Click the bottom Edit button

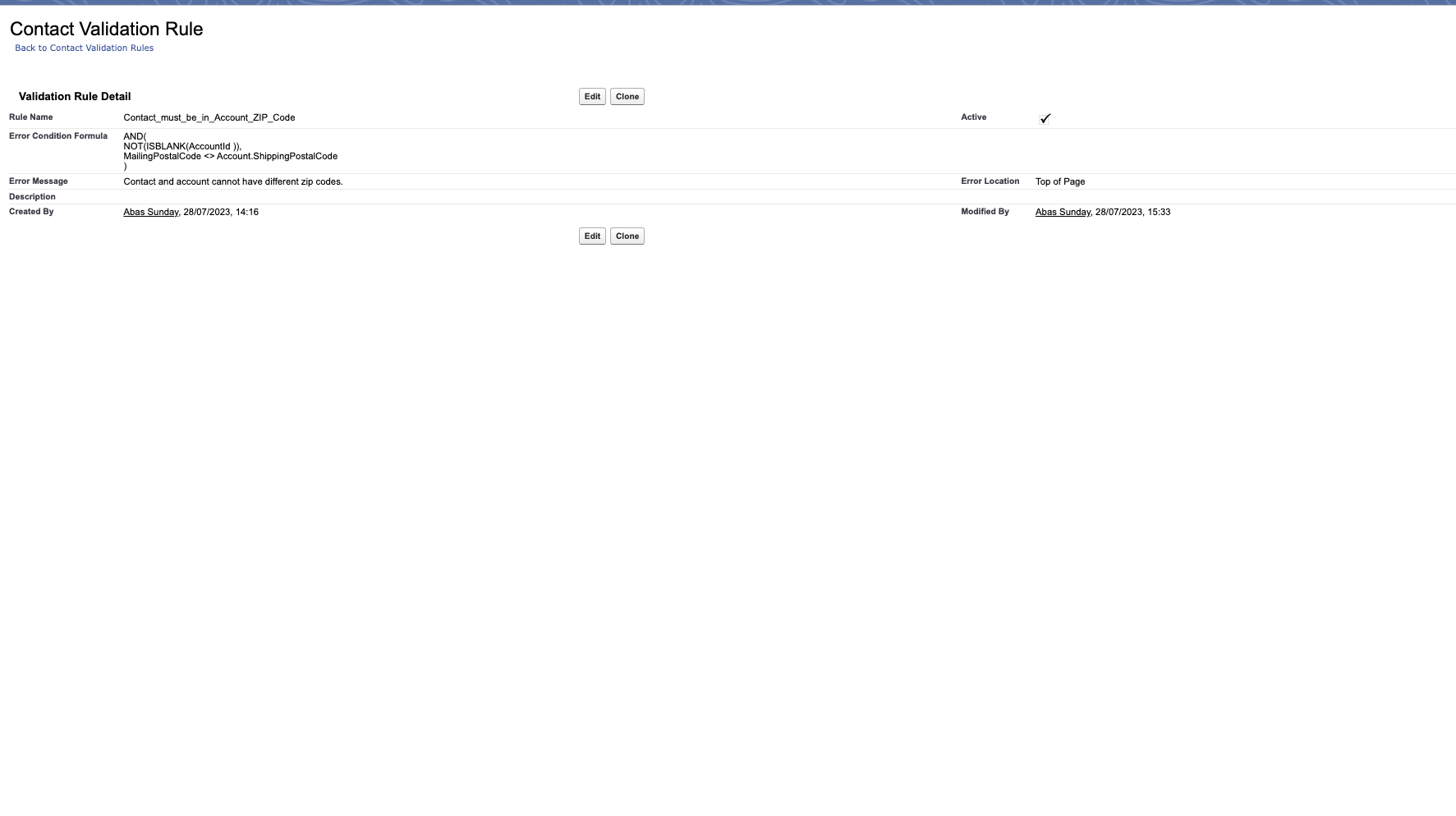tap(592, 236)
